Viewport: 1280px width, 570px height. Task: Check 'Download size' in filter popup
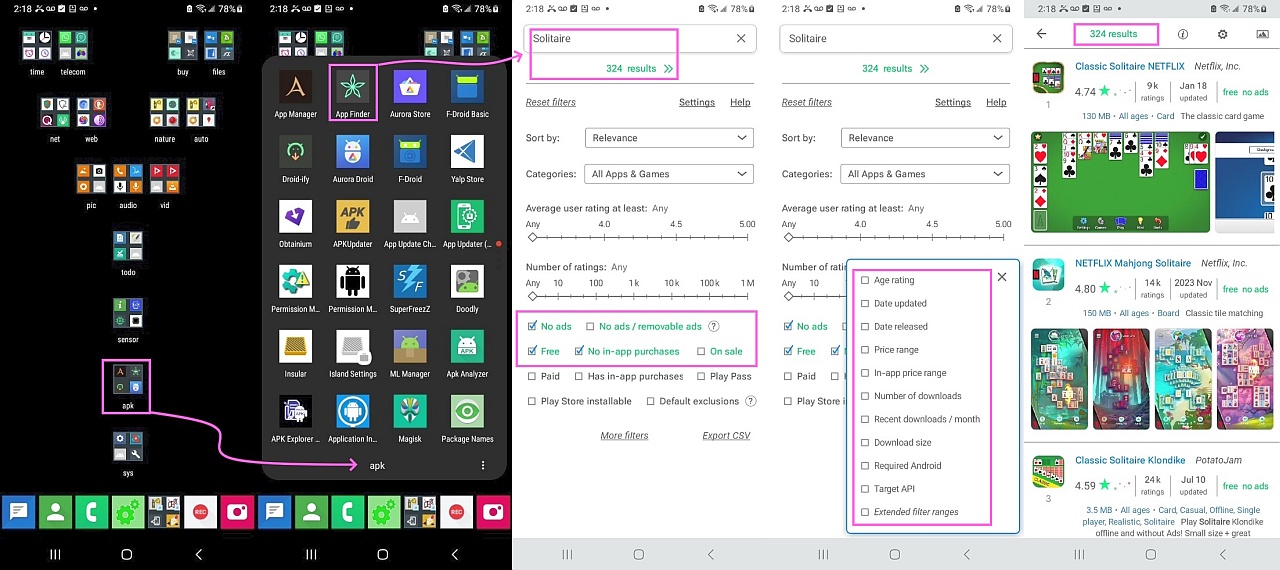865,442
